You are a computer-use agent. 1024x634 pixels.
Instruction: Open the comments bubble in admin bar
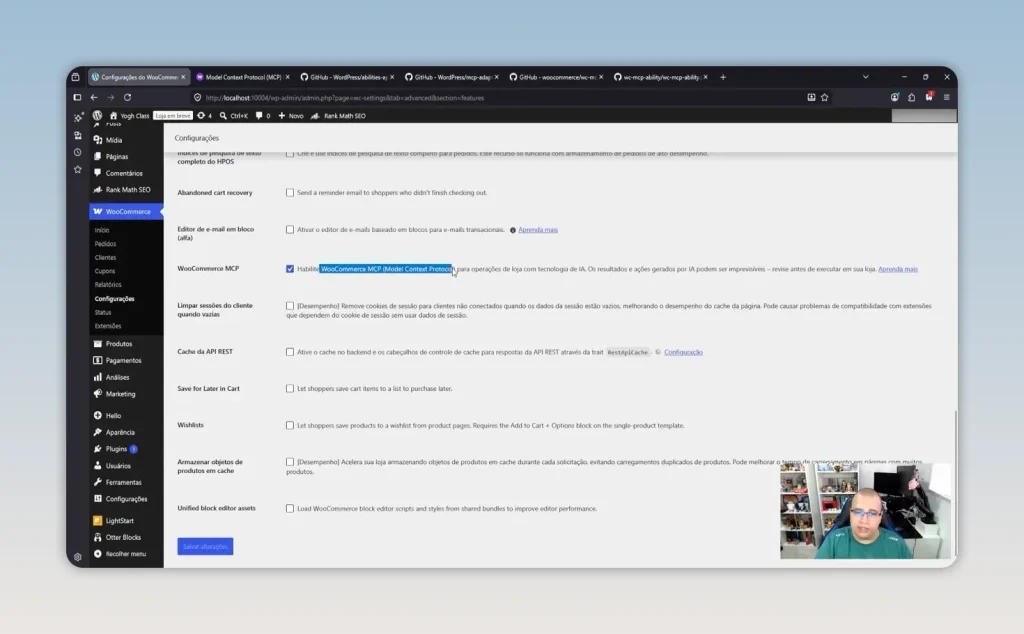263,116
